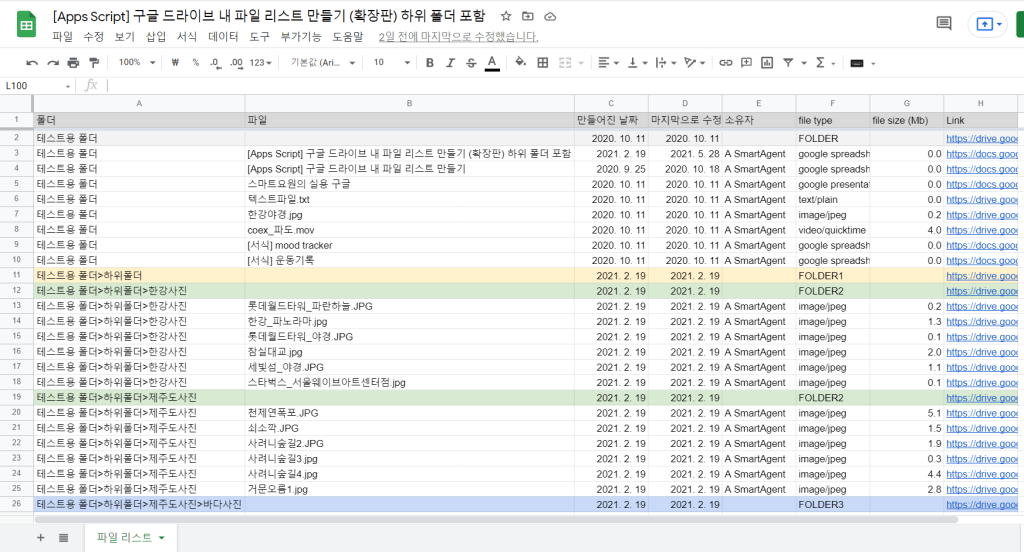Open the 삽입 menu

(x=156, y=37)
